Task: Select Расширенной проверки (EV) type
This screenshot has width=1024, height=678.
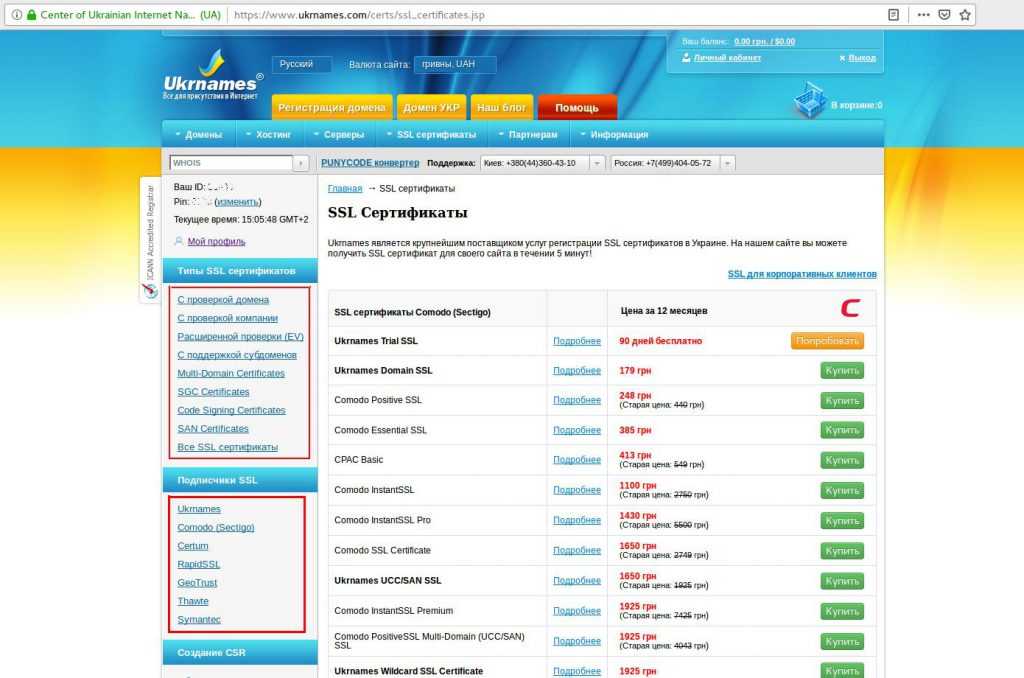Action: (x=240, y=336)
